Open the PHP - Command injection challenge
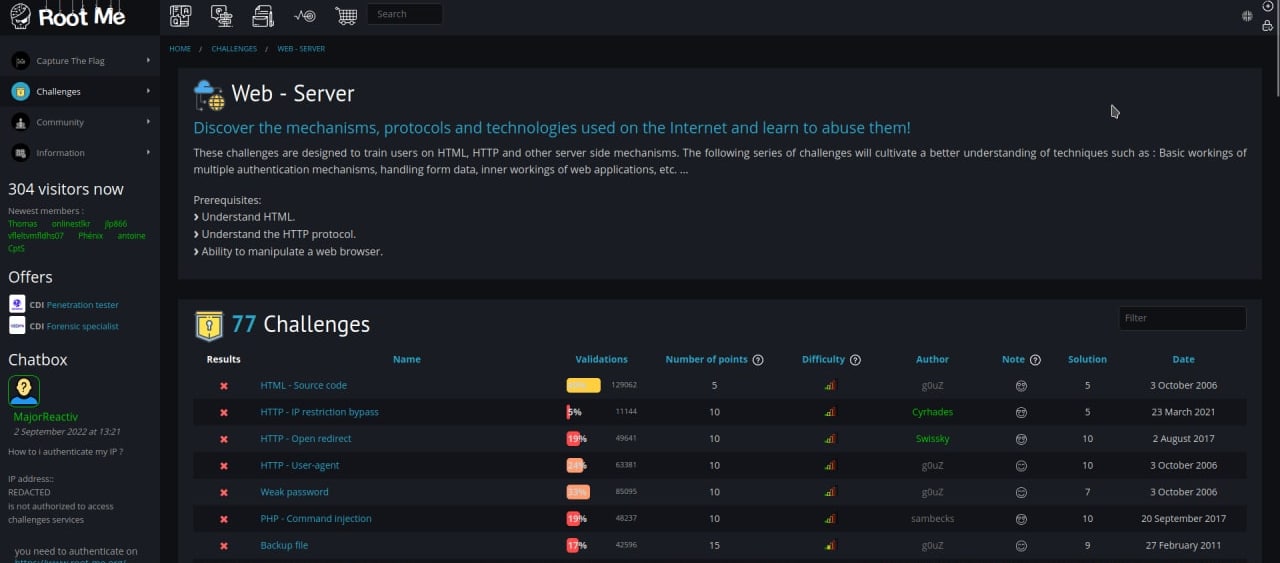The height and width of the screenshot is (563, 1280). [x=315, y=519]
